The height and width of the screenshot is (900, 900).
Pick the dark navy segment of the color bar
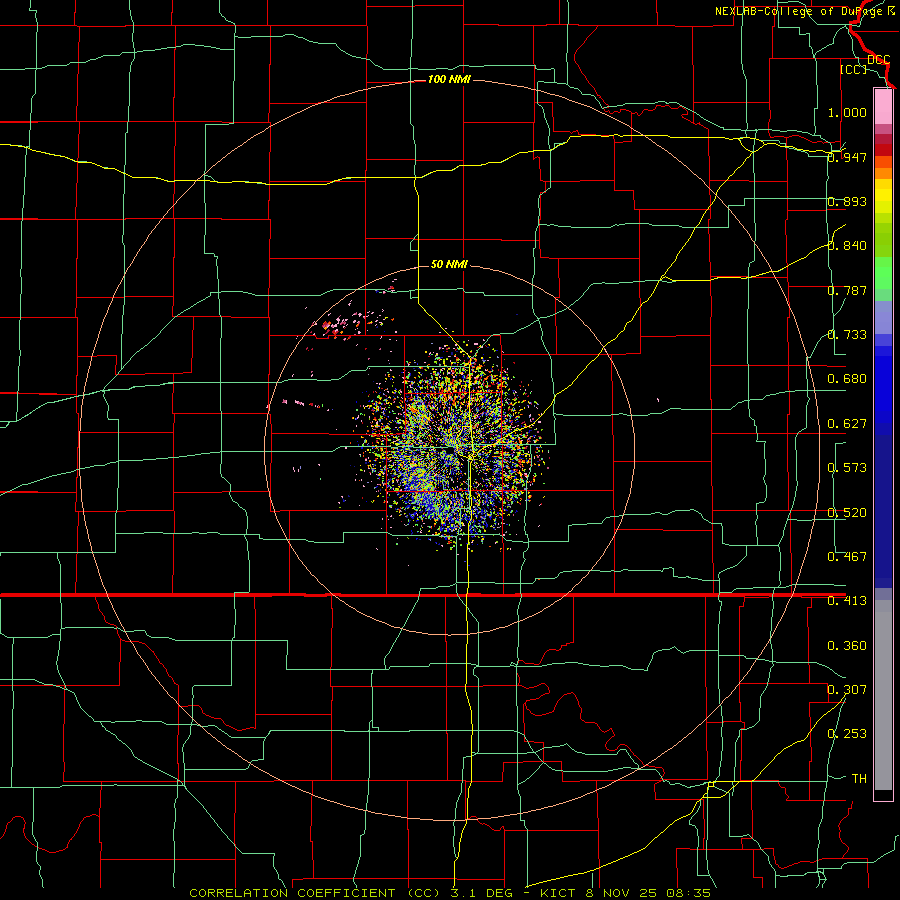883,505
